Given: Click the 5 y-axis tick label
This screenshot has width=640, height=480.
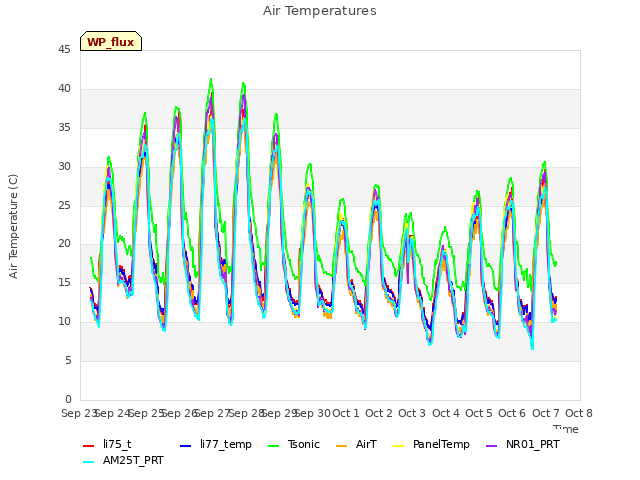Looking at the screenshot, I should point(68,361).
